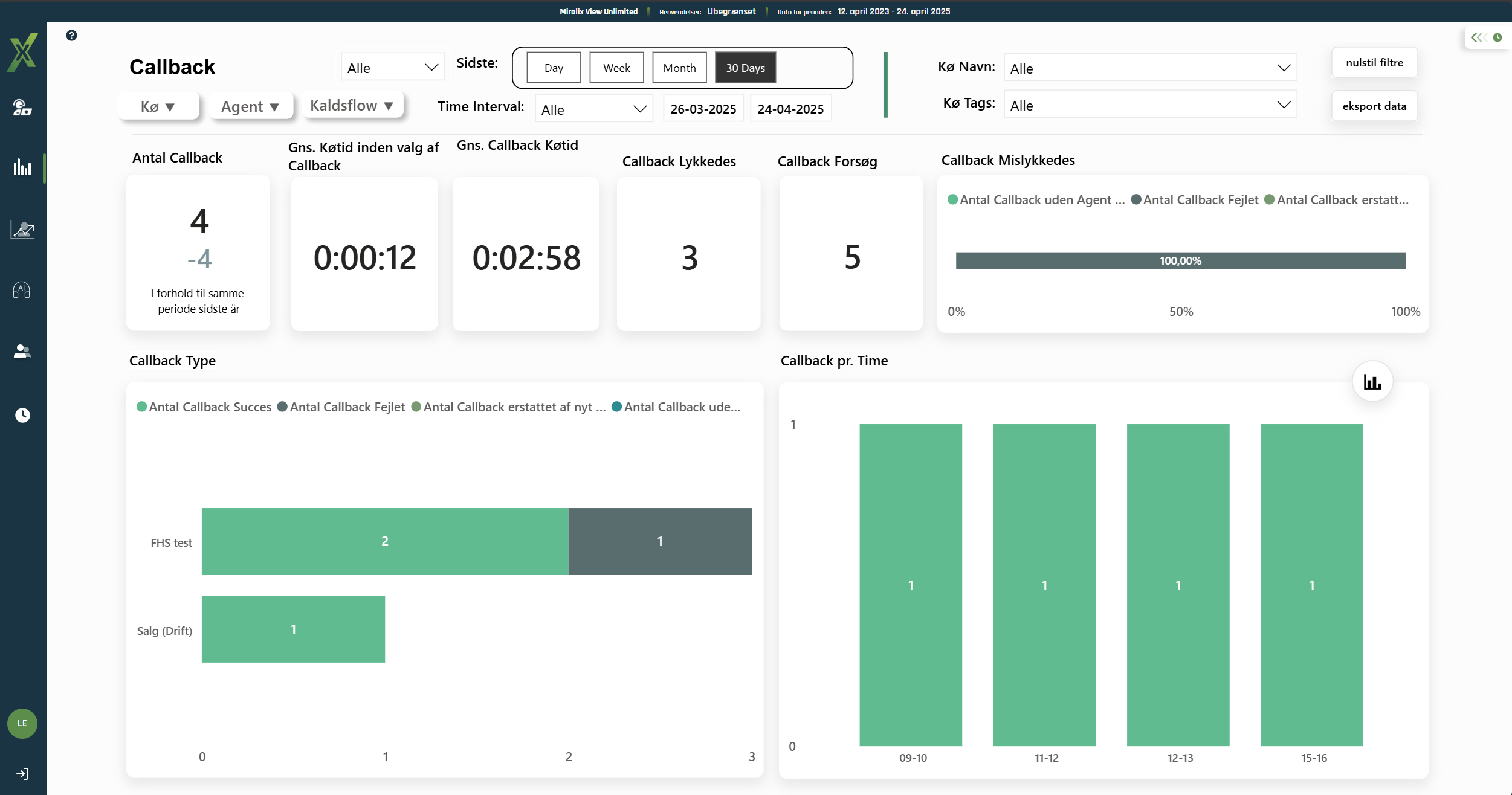
Task: Select the Month period option
Action: tap(679, 68)
